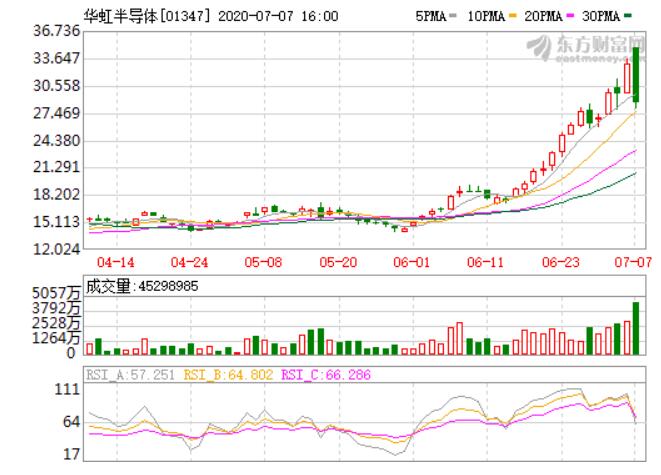Click the 111 RSI axis label
Screen dimensions: 661x475
point(67,389)
